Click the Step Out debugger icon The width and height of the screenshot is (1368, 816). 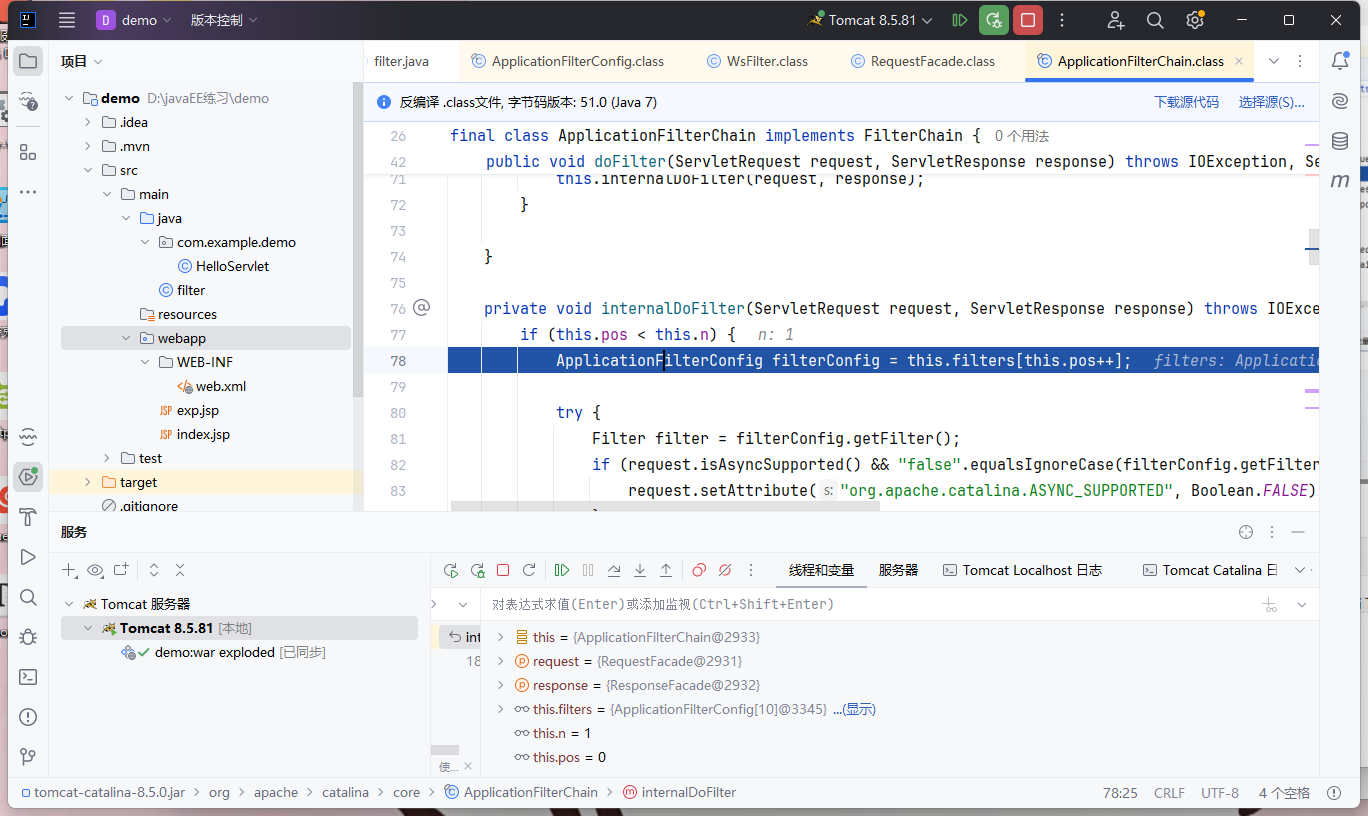(x=666, y=570)
